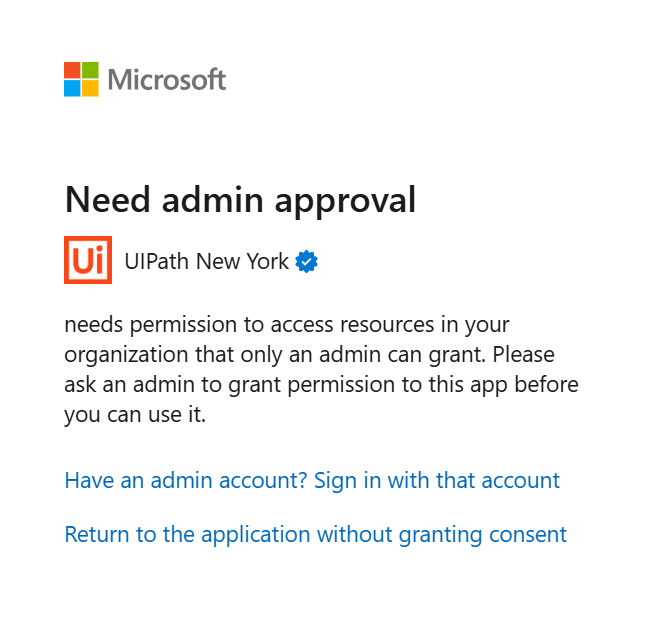This screenshot has height=631, width=654.
Task: Click the word 'Have' in the admin account link
Action: (x=89, y=480)
